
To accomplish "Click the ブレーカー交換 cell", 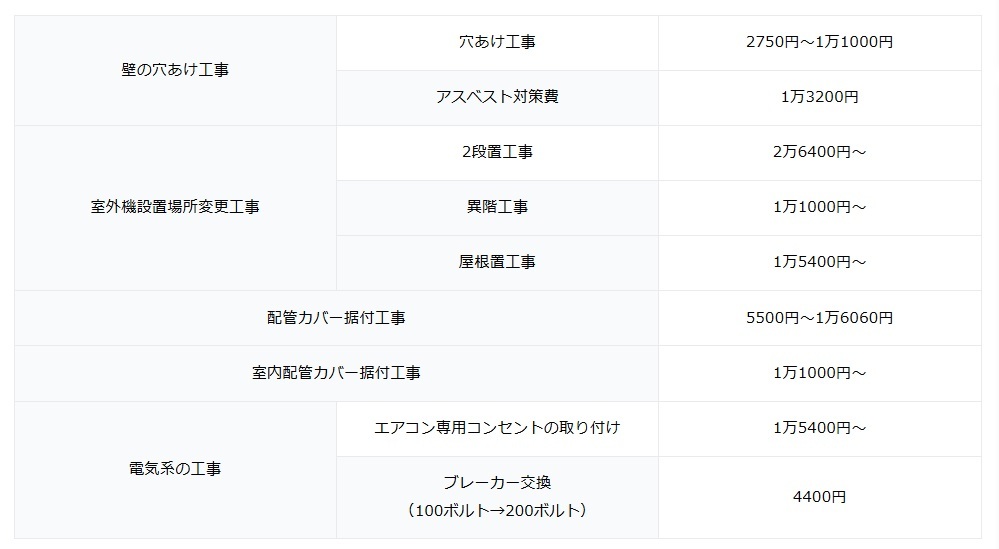I will [498, 497].
